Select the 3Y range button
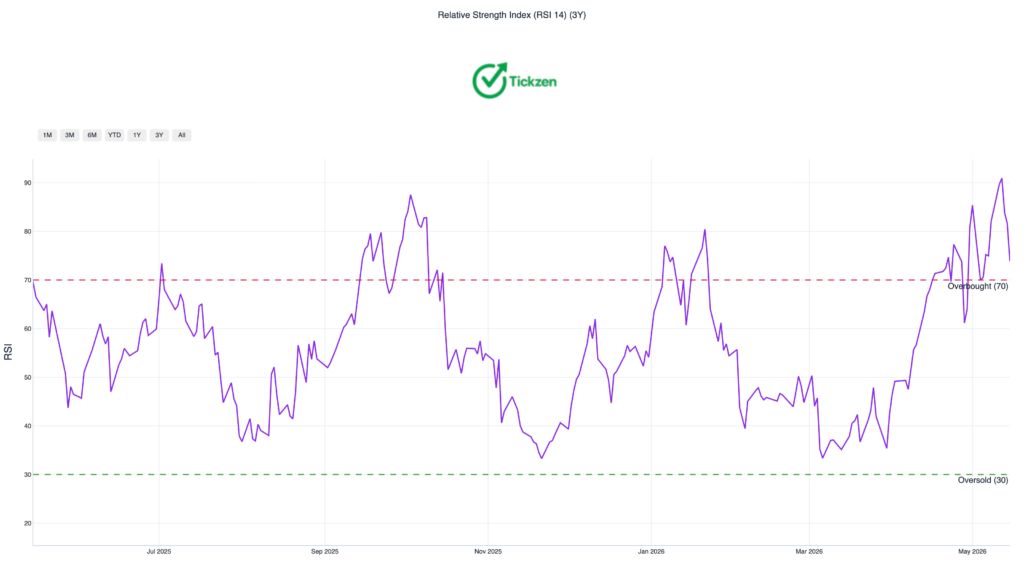Viewport: 1024px width, 576px height. click(159, 135)
